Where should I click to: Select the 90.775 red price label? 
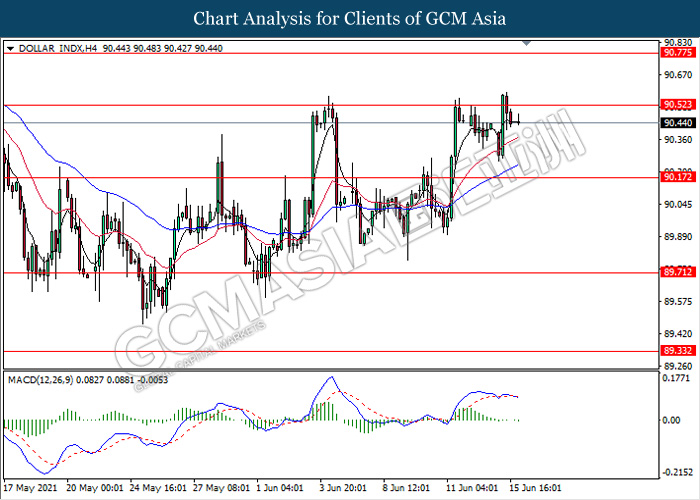pos(678,53)
